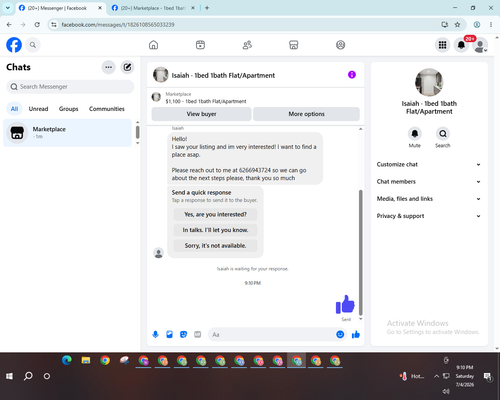
Task: Send quick reply 'Yes, are you interested?'
Action: pos(215,214)
